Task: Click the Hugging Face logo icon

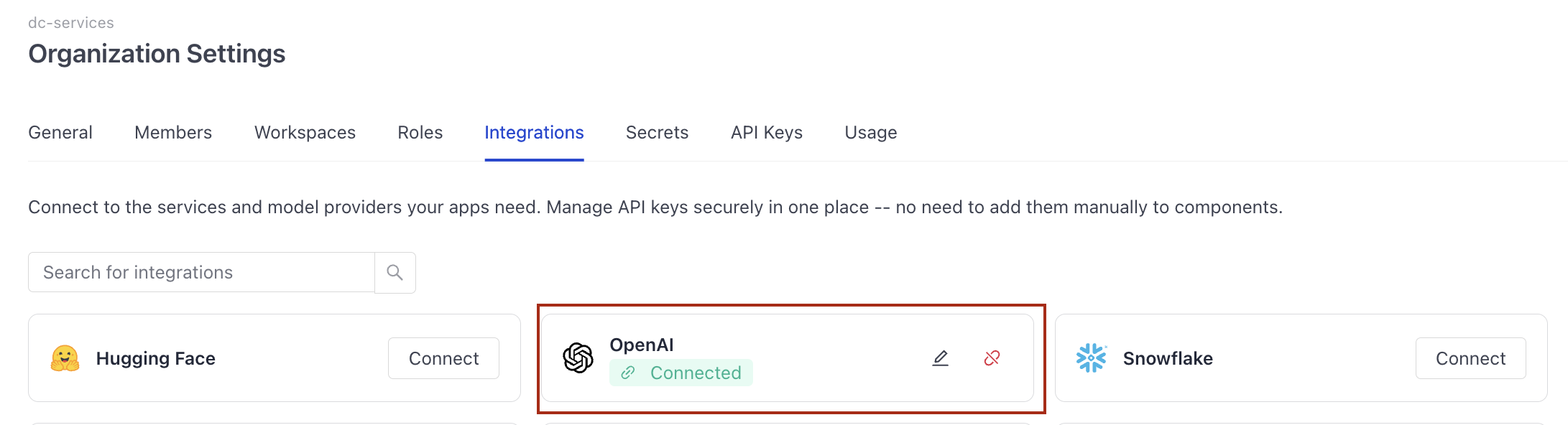Action: pos(65,358)
